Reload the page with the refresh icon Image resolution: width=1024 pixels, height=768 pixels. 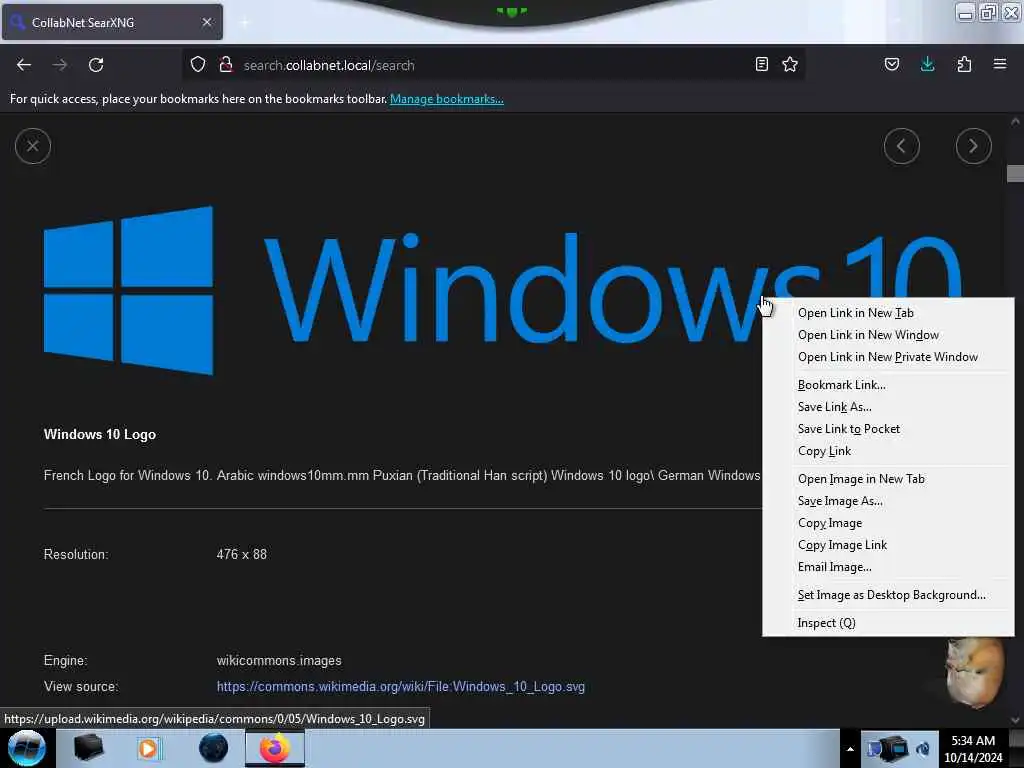click(x=96, y=65)
